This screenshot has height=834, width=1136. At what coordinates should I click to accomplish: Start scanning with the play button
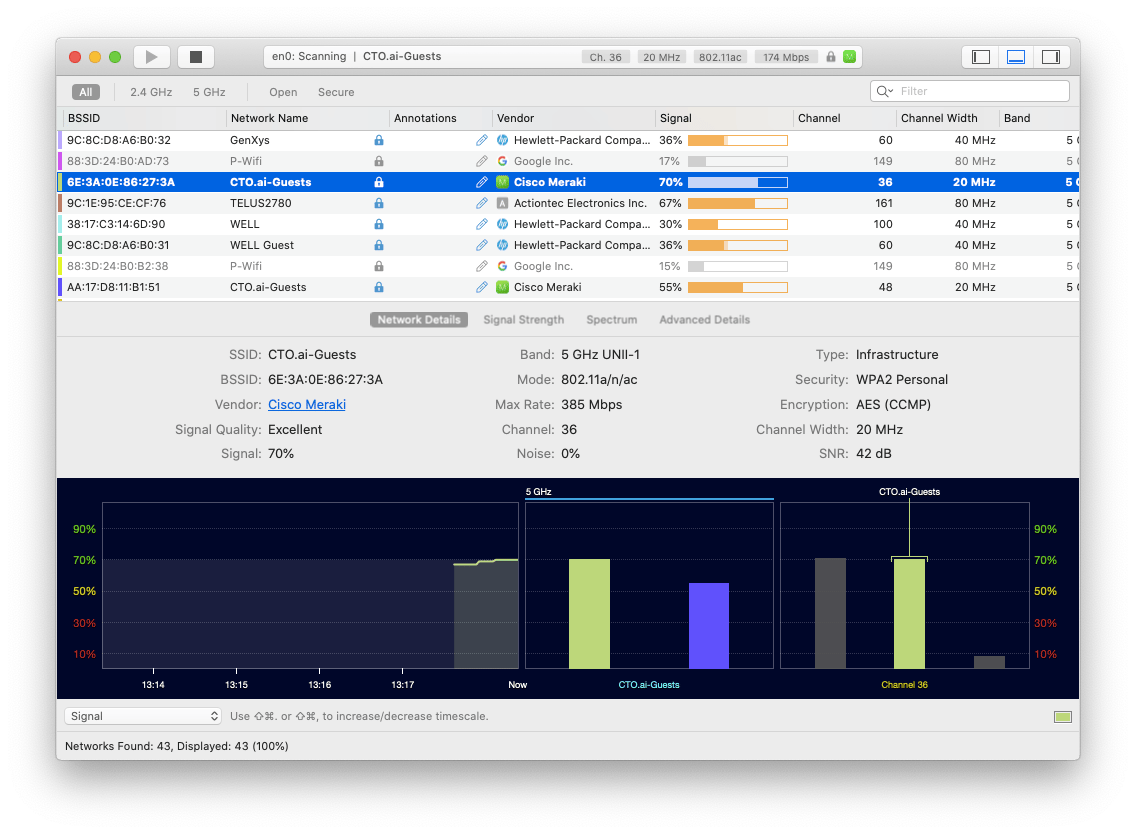point(151,57)
